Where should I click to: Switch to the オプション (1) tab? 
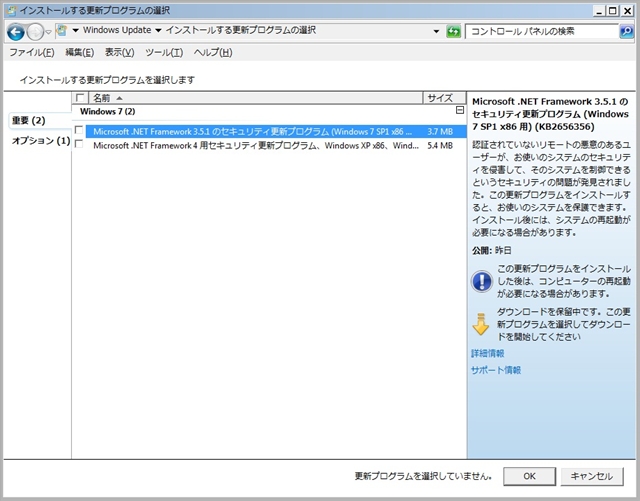pos(41,141)
